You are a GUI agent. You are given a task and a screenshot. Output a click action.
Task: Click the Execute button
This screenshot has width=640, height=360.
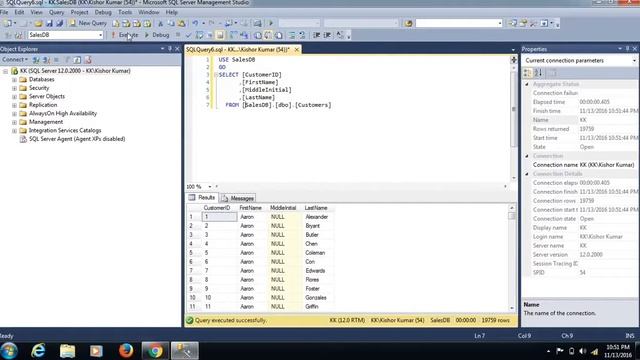click(x=125, y=35)
